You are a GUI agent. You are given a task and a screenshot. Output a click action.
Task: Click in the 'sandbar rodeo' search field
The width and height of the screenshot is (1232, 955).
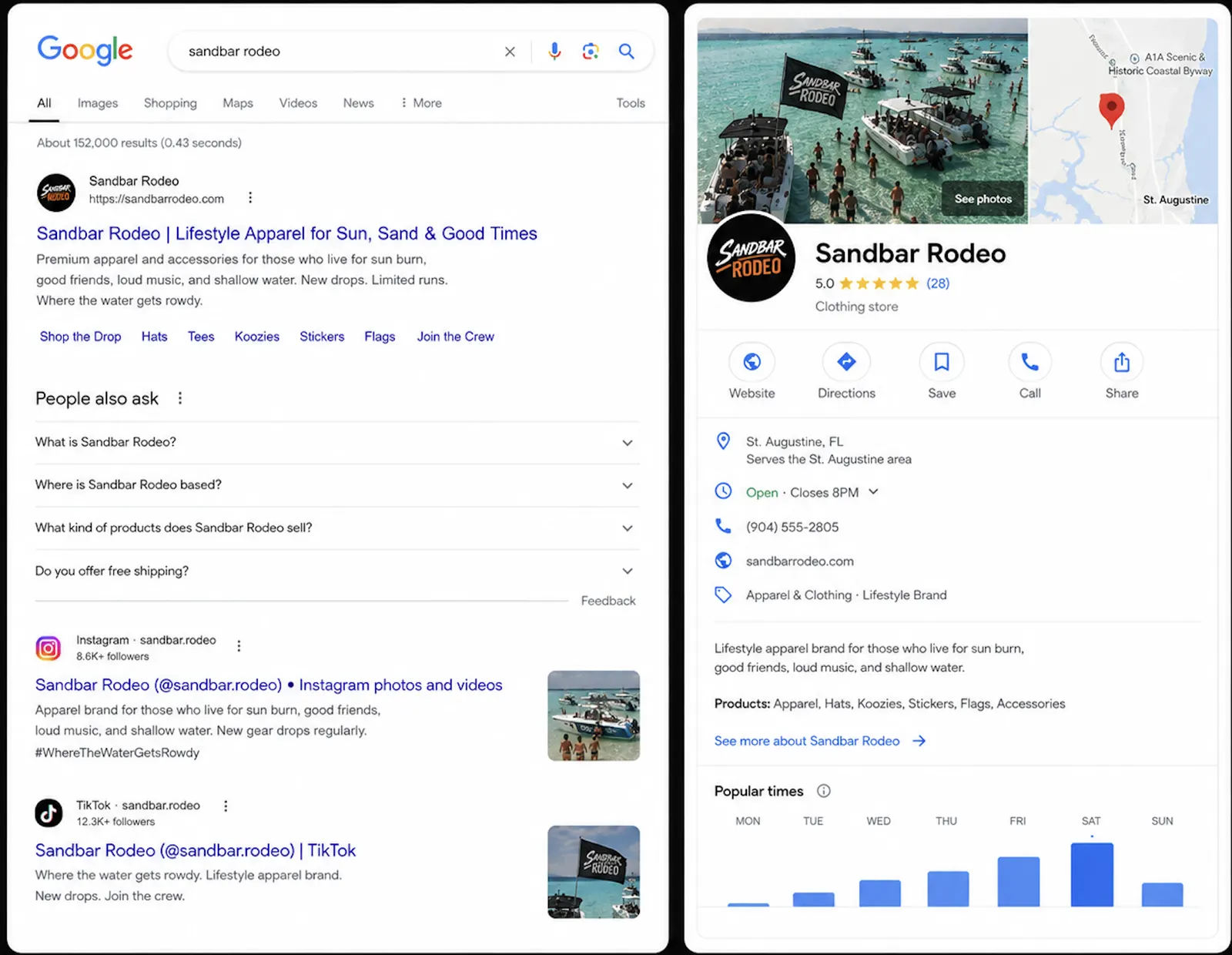[x=339, y=52]
